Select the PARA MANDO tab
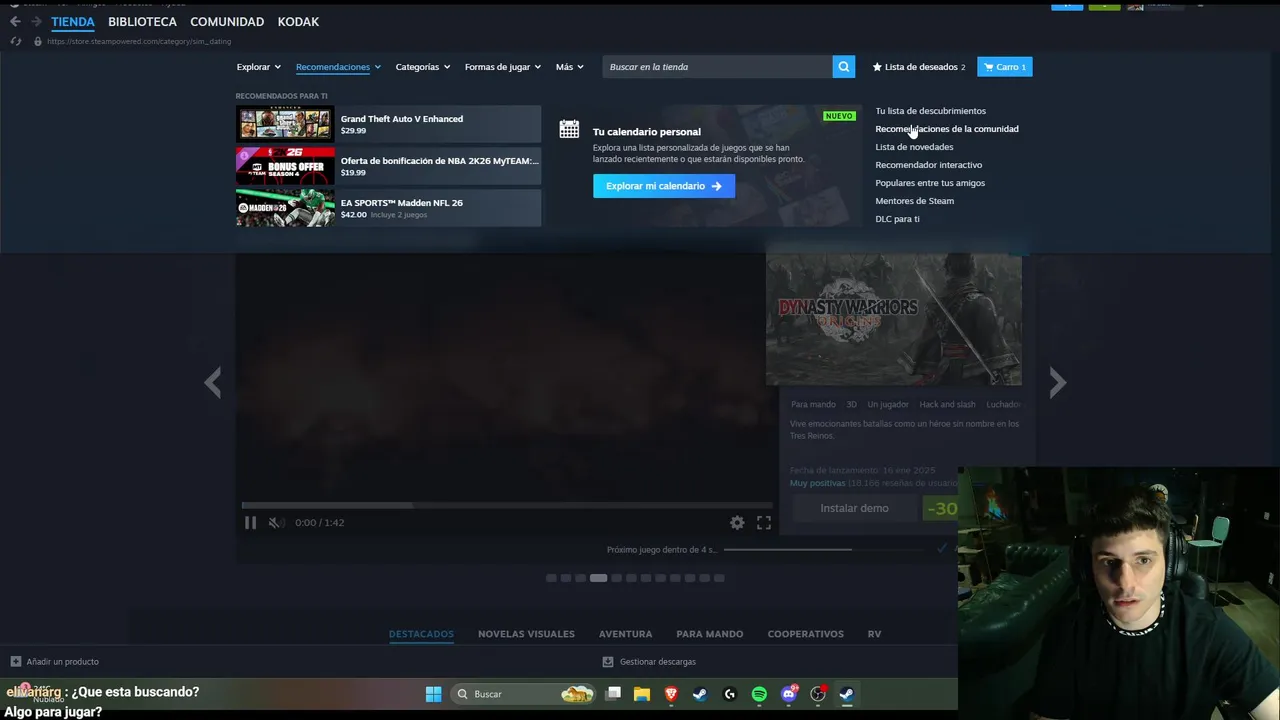 pyautogui.click(x=709, y=634)
